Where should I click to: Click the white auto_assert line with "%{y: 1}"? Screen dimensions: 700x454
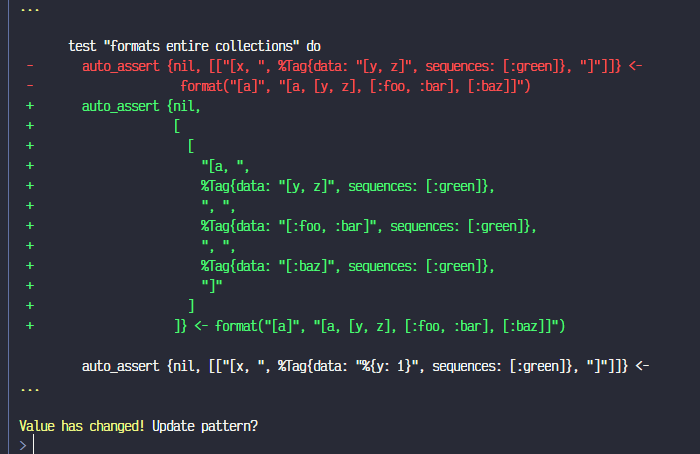tap(365, 367)
